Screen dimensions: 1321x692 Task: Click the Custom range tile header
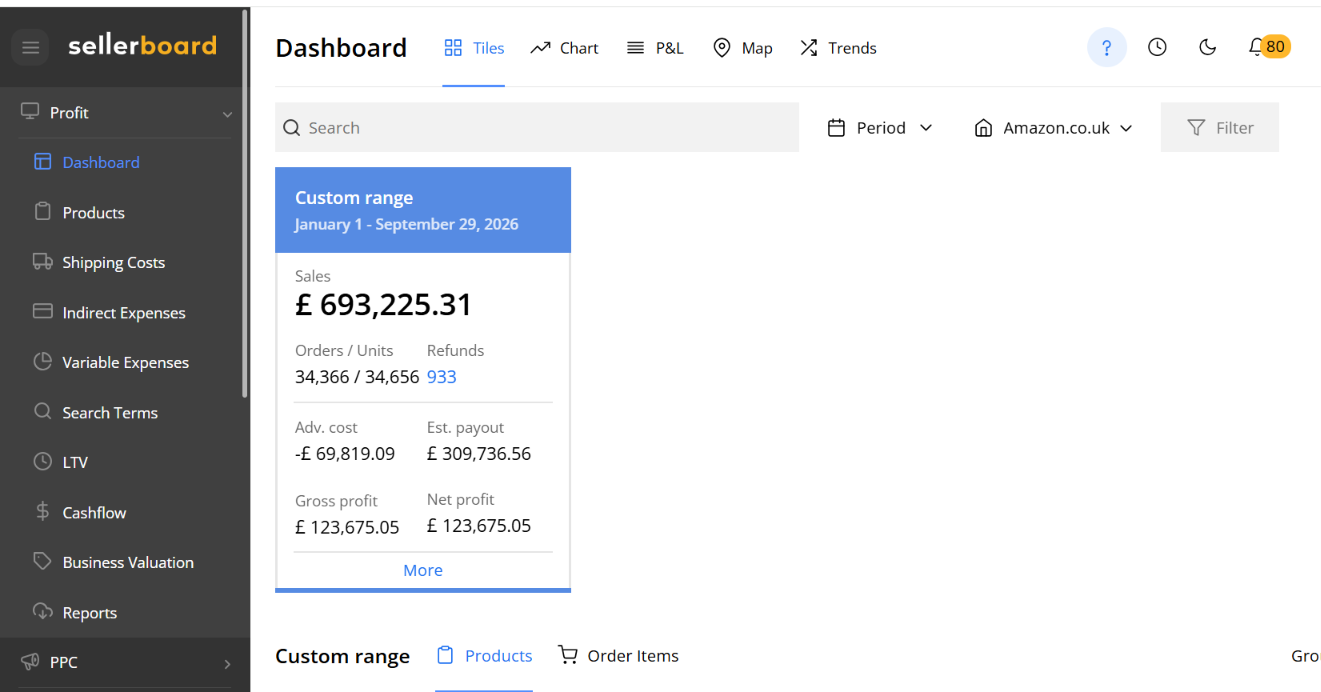423,210
